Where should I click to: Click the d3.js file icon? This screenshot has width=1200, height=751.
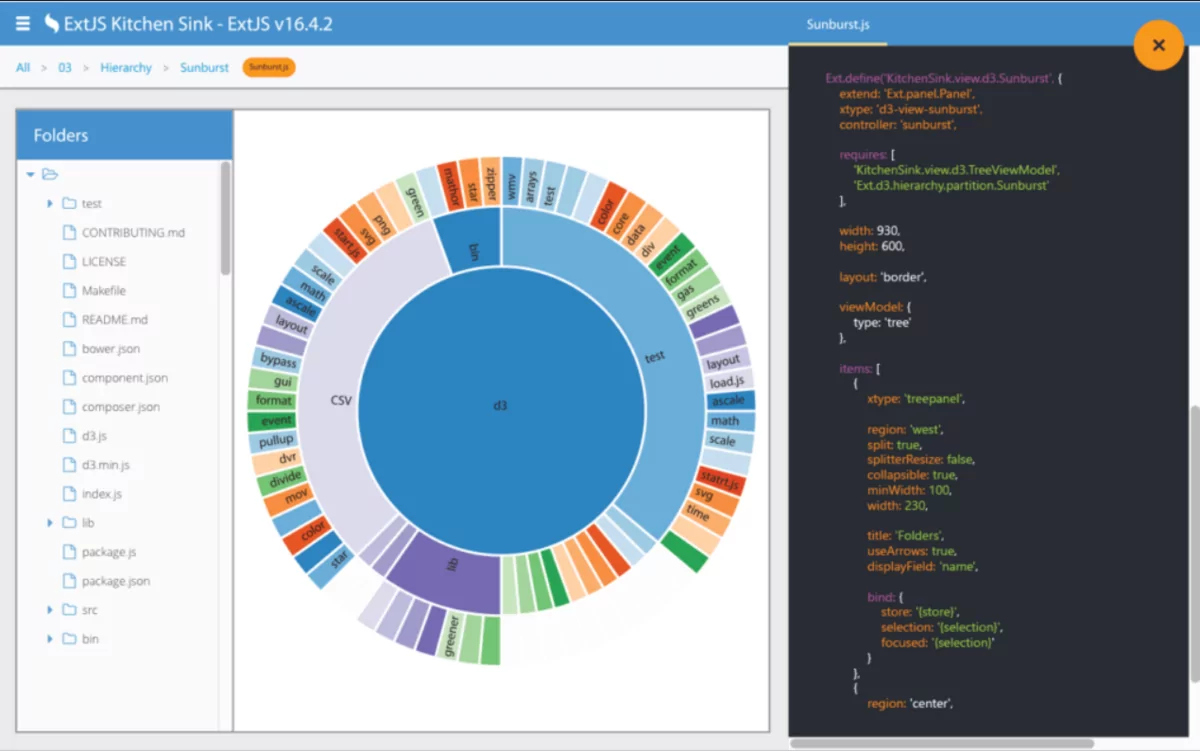[69, 435]
